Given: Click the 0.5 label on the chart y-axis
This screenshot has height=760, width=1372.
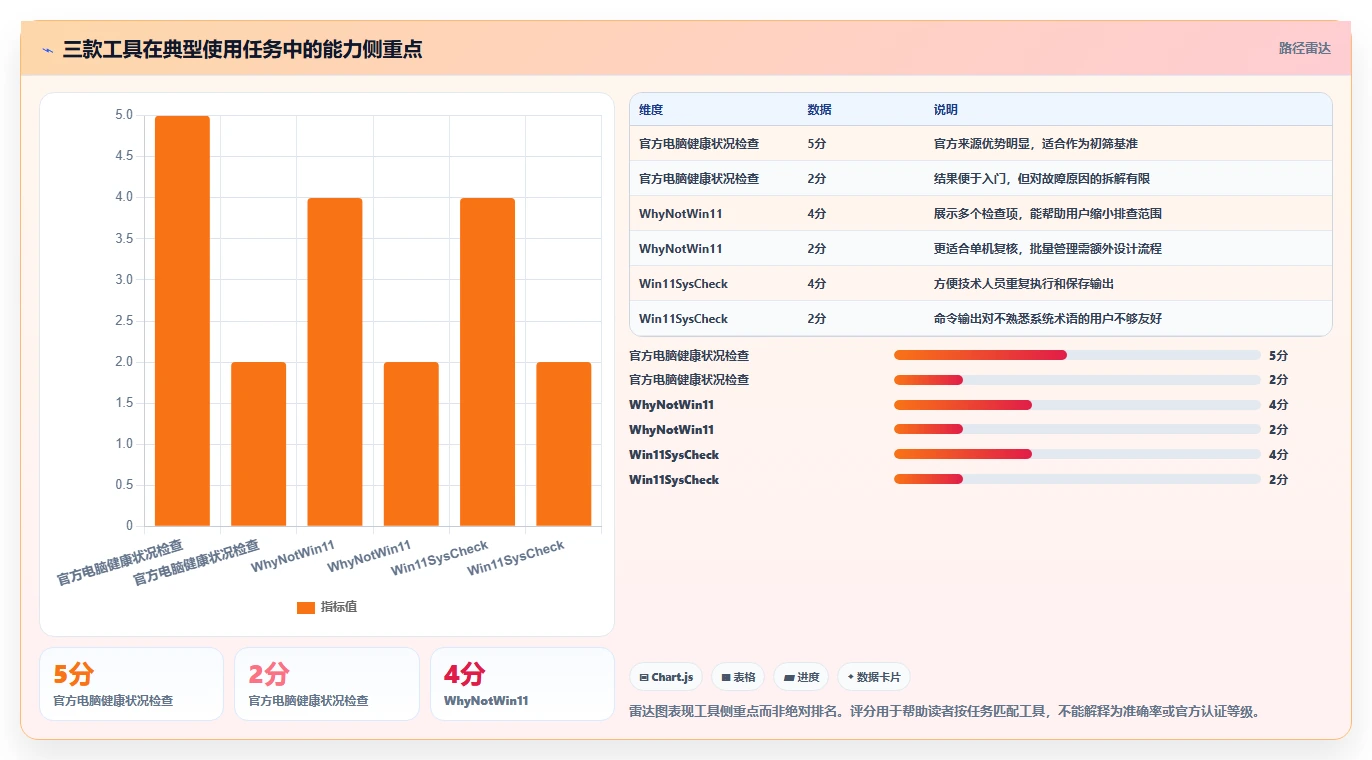Looking at the screenshot, I should coord(124,485).
